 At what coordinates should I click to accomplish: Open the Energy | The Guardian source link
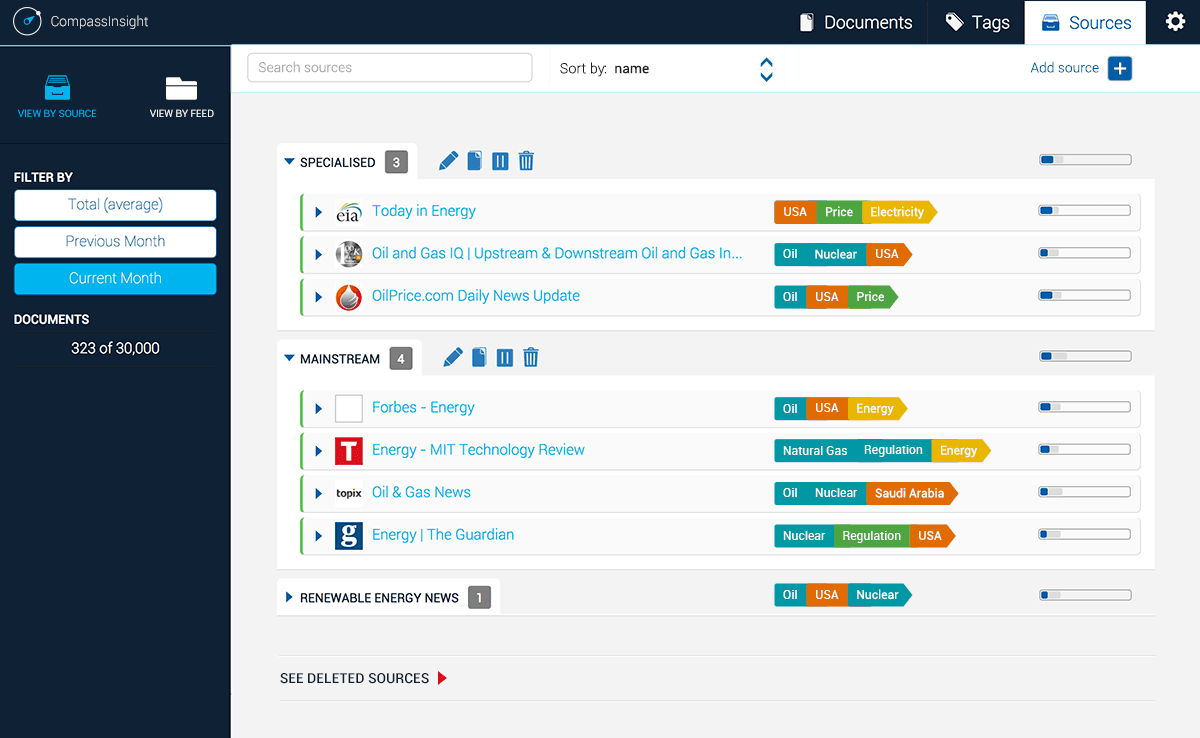(x=442, y=535)
